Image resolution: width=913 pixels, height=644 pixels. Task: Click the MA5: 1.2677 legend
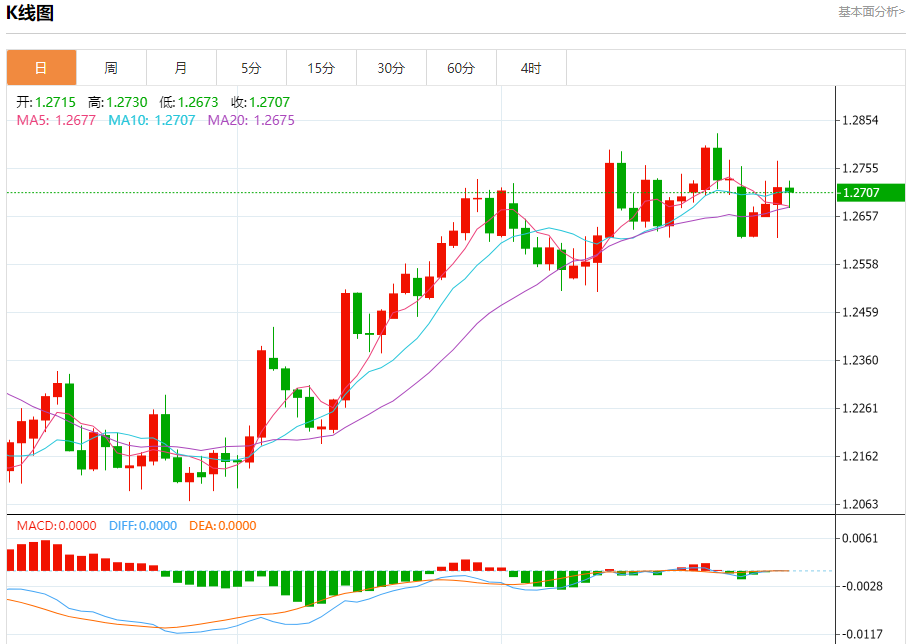coord(56,120)
